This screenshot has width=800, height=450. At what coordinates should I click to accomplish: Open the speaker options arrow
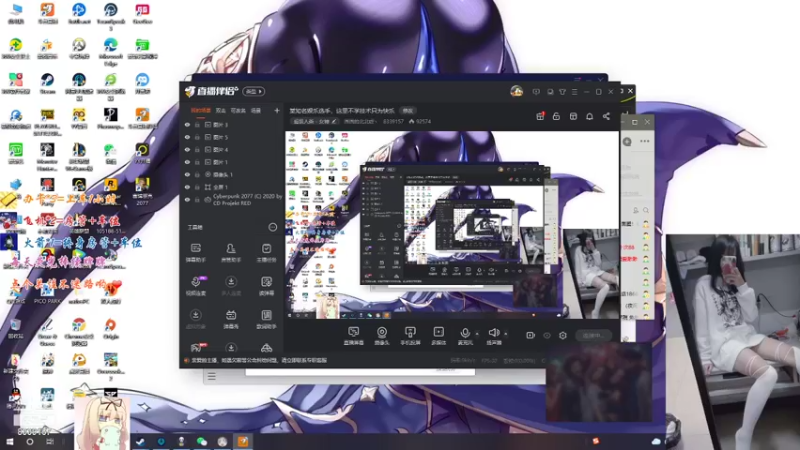pyautogui.click(x=506, y=334)
